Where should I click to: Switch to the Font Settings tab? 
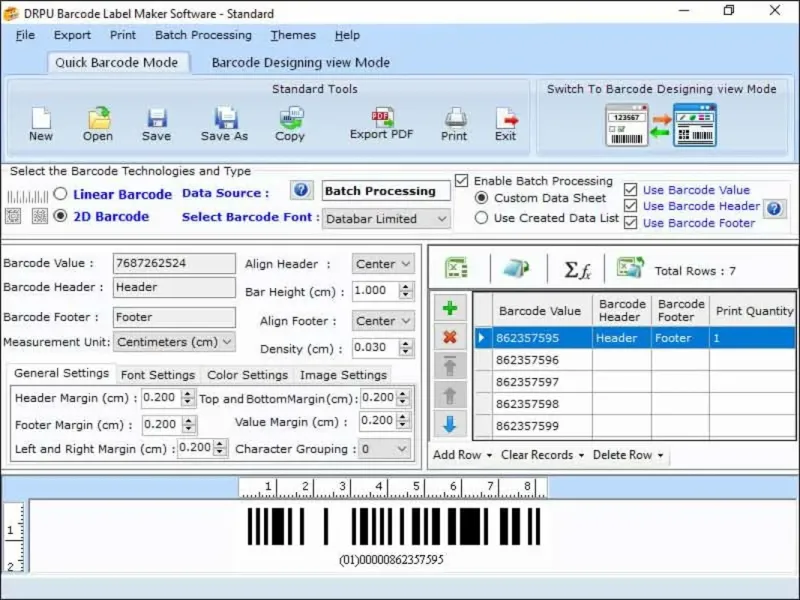[x=158, y=375]
